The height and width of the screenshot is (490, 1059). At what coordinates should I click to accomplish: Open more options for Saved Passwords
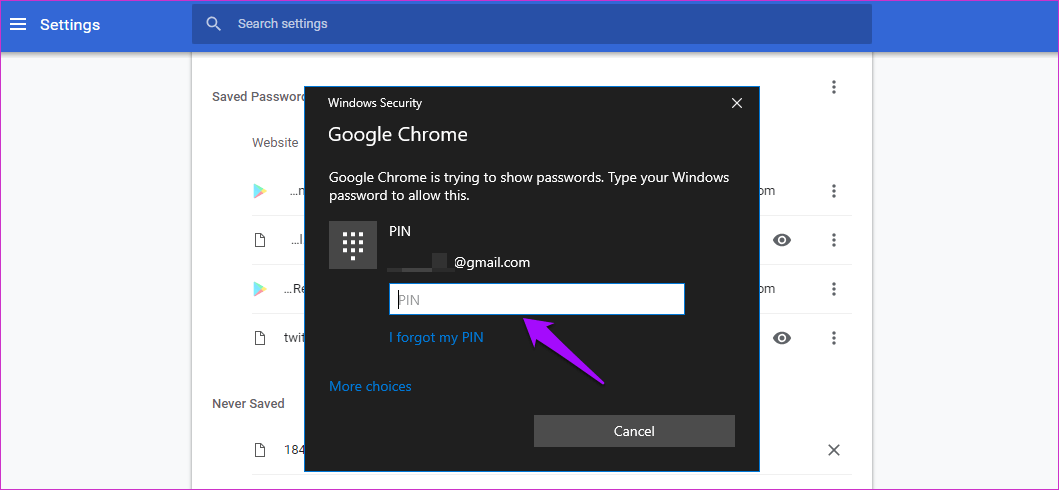[834, 86]
